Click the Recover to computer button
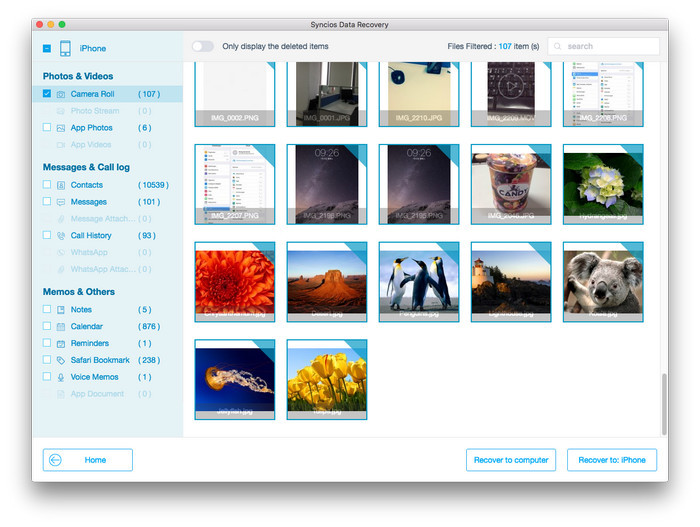Screen dimensions: 700x527 click(x=511, y=460)
